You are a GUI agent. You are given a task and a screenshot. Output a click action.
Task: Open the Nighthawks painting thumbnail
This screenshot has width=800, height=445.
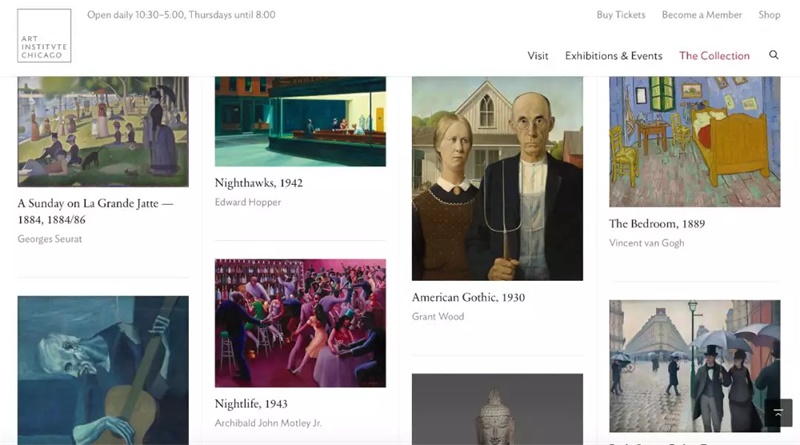pyautogui.click(x=300, y=121)
